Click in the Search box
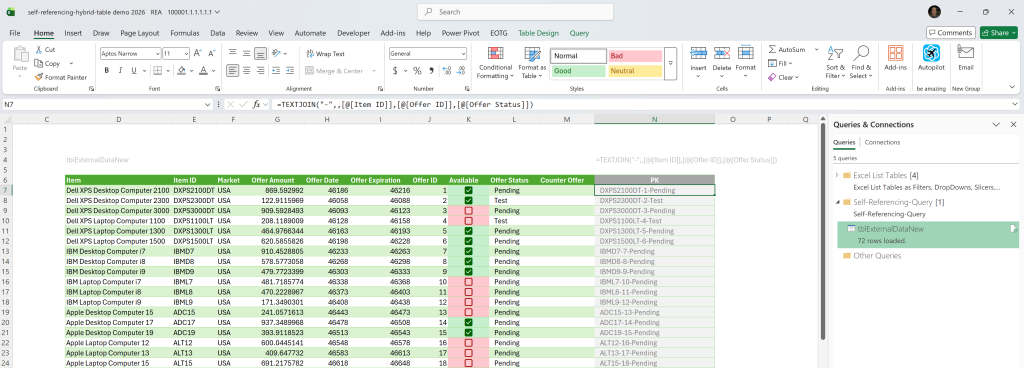This screenshot has height=368, width=1024. 515,12
